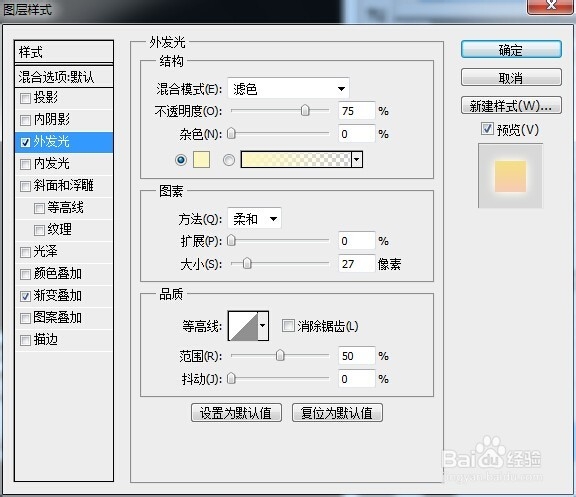576x497 pixels.
Task: Click the style preview thumbnail
Action: (x=510, y=176)
